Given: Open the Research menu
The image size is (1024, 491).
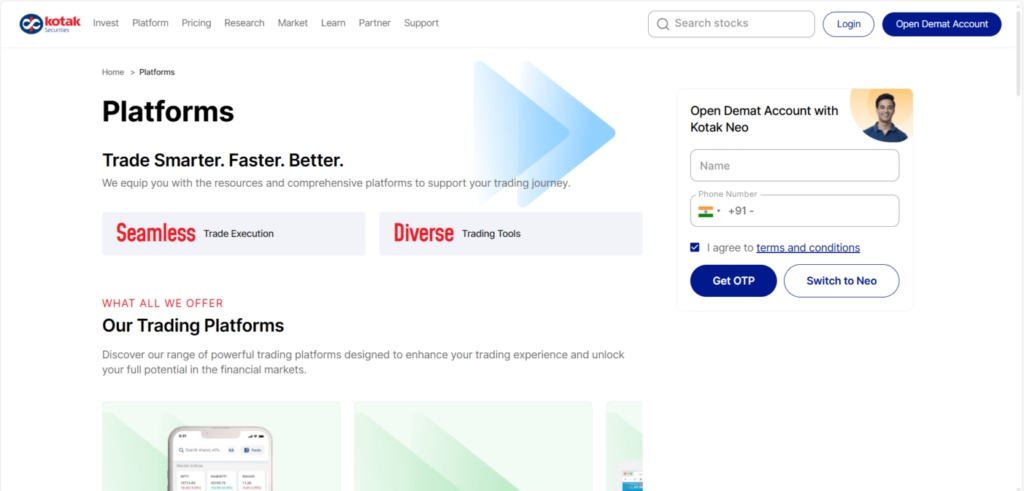Looking at the screenshot, I should 244,23.
